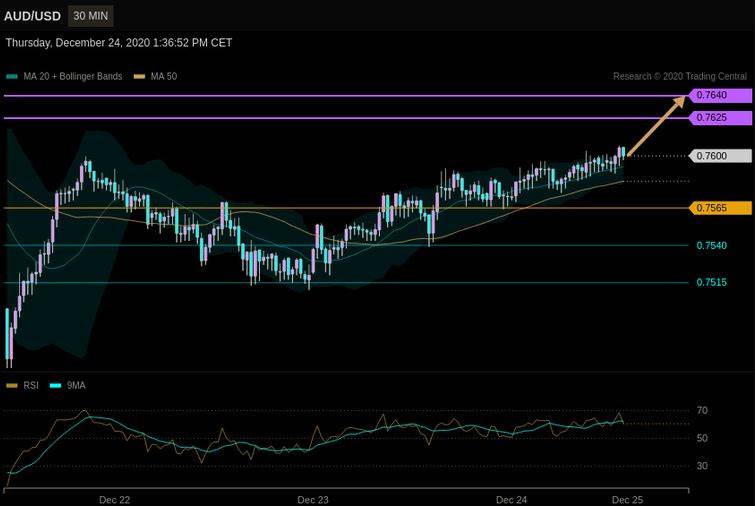Click the MA 20 + Bollinger Bands teal swatch
The height and width of the screenshot is (506, 755).
(x=12, y=77)
